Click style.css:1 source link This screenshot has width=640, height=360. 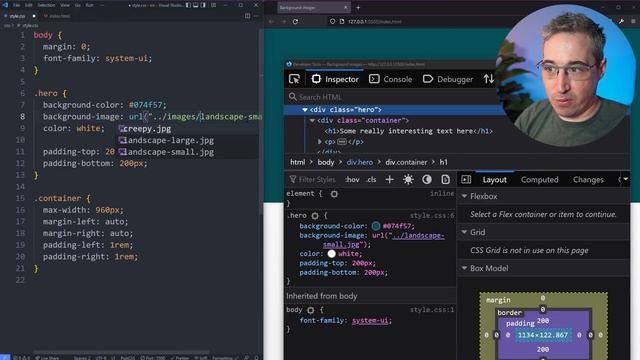[432, 310]
